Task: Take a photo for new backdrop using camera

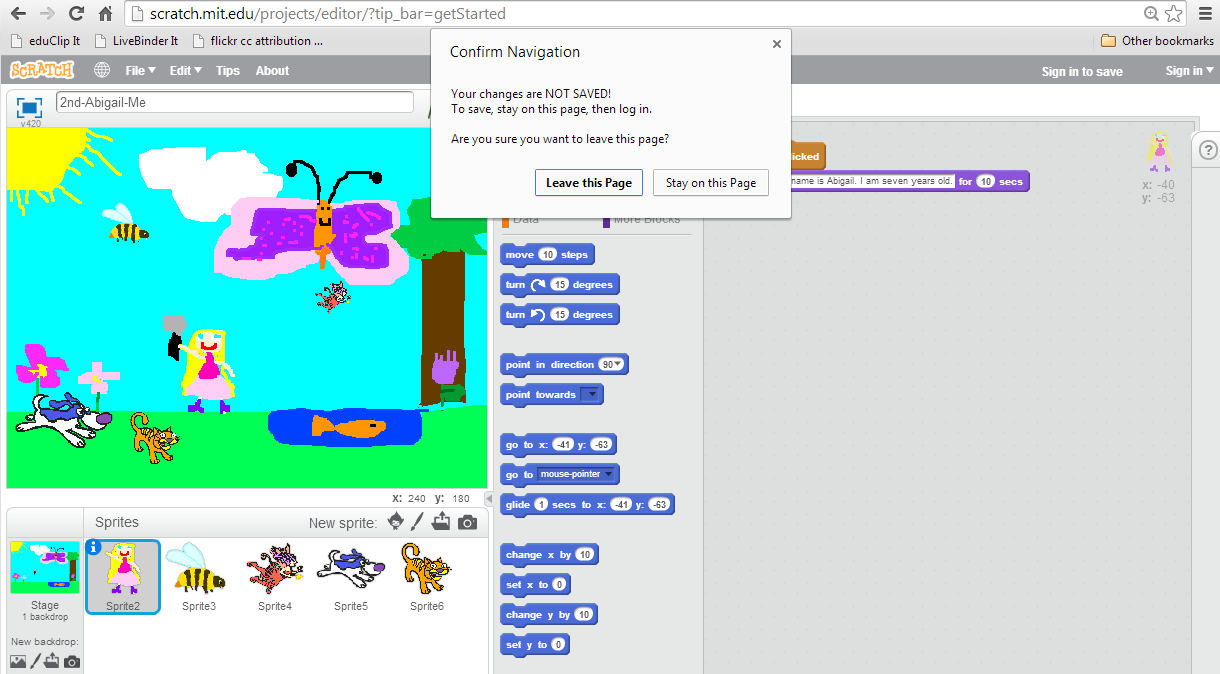Action: point(71,661)
